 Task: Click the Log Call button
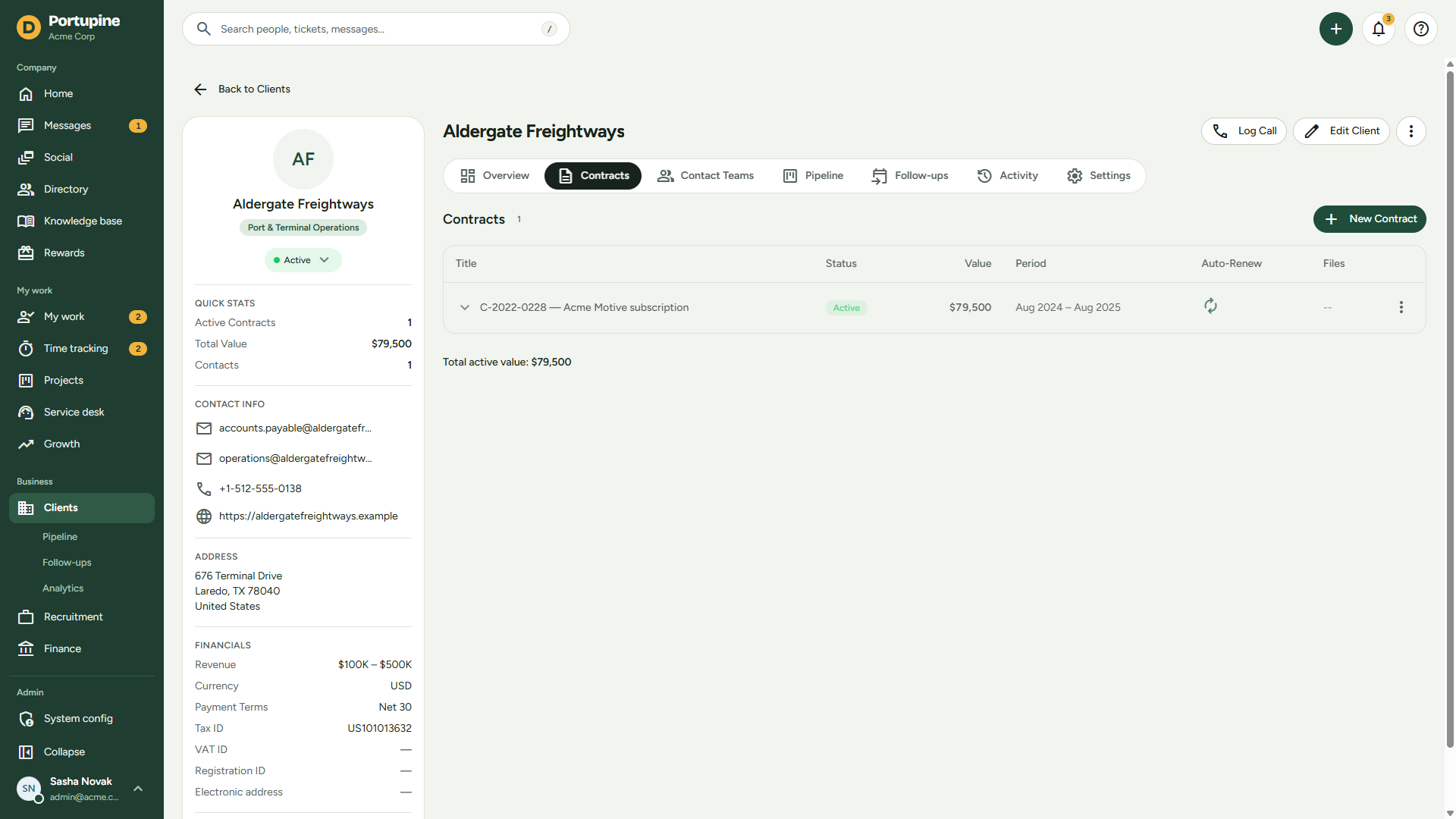[x=1244, y=131]
